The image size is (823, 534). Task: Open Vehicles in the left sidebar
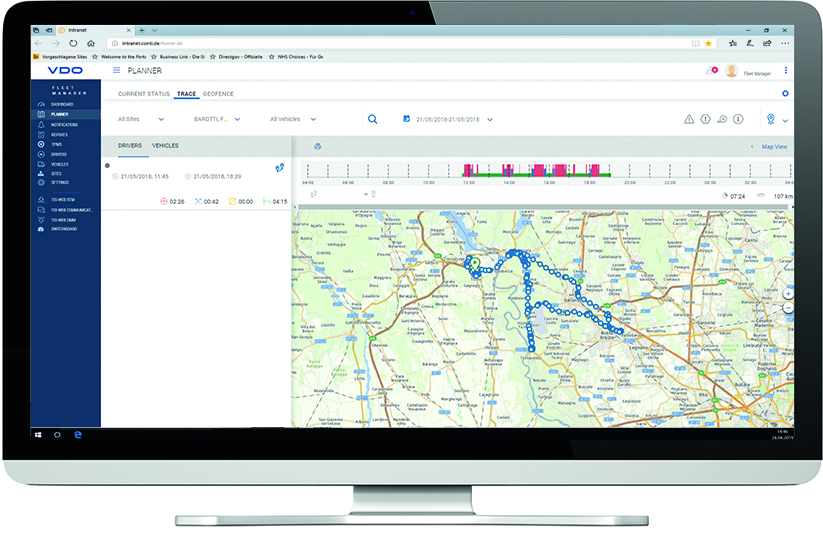59,164
